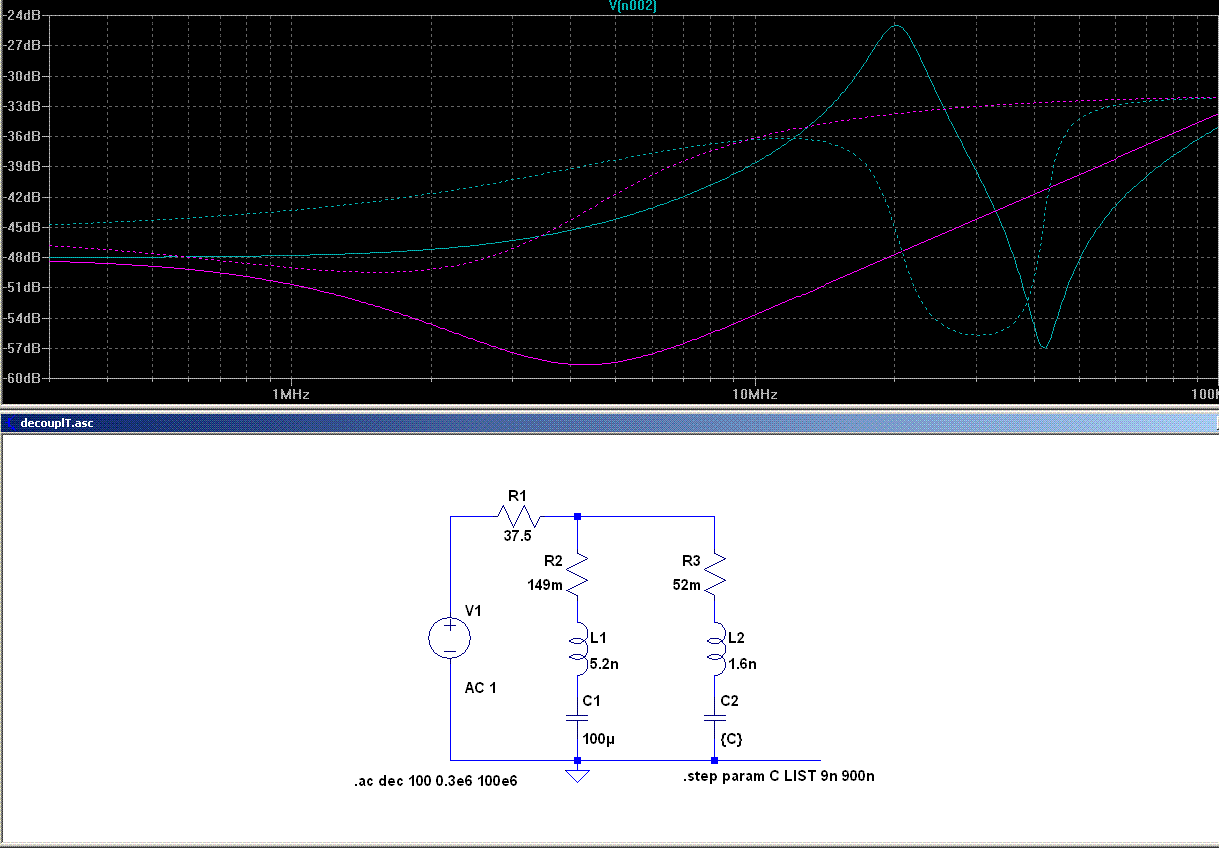Click the 100µ capacitance value

599,739
